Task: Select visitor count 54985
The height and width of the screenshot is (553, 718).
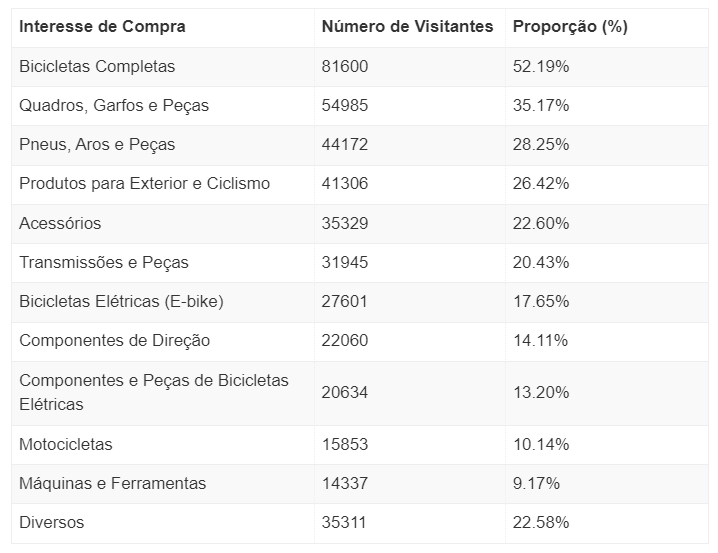Action: [345, 105]
